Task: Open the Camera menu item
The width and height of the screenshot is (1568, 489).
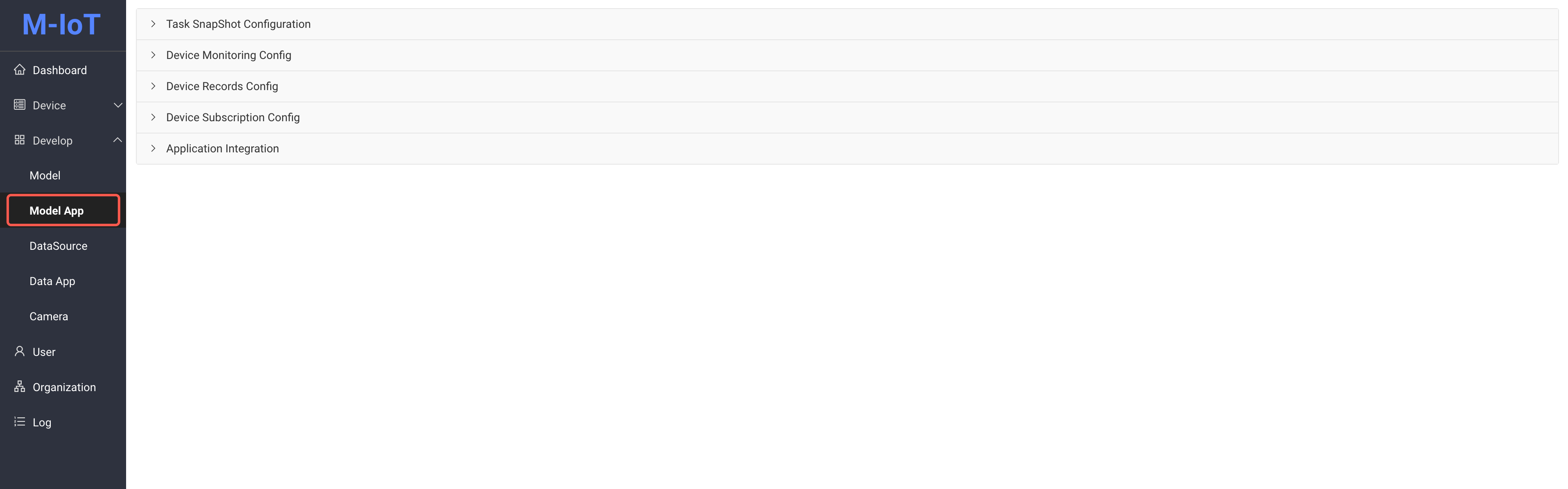Action: click(x=49, y=317)
